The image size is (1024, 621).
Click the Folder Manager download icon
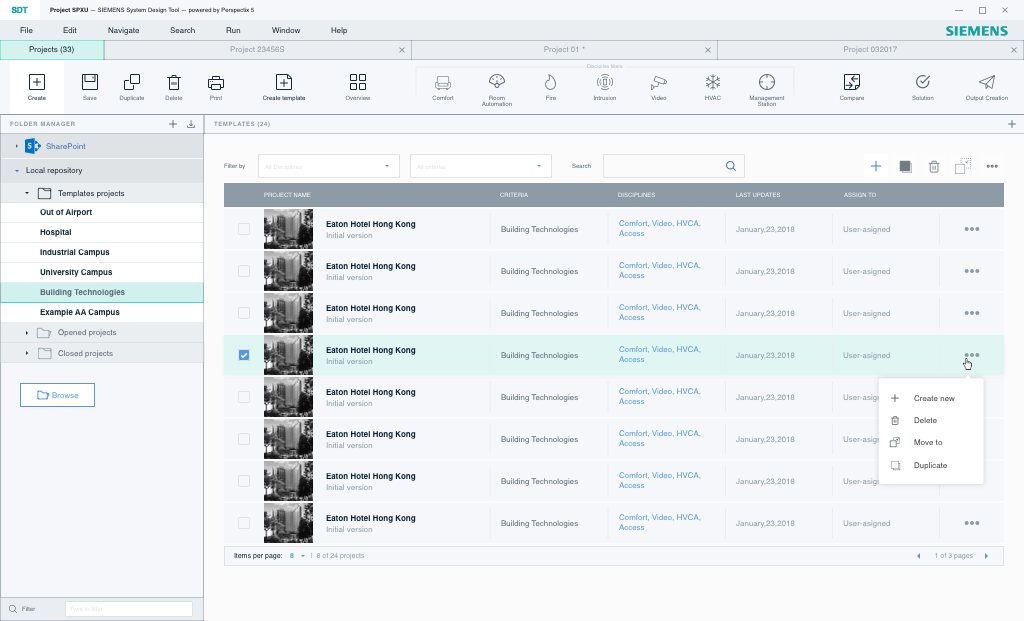(x=191, y=124)
